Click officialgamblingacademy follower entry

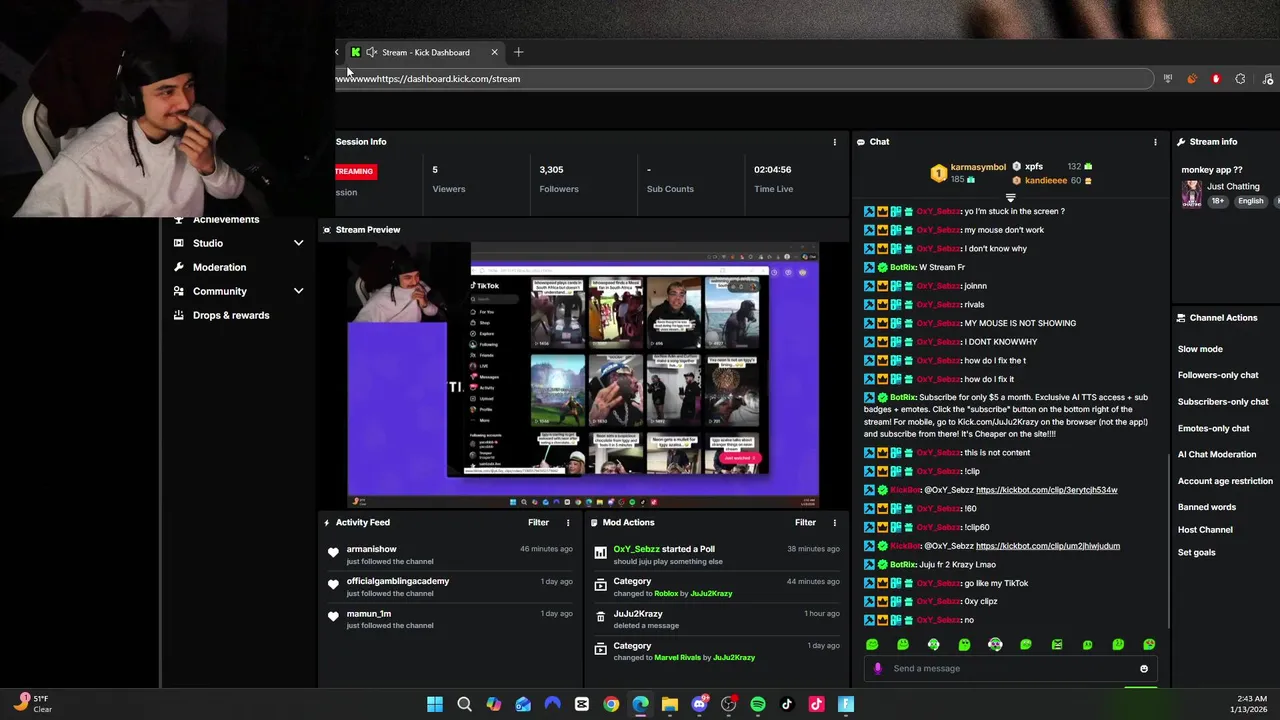398,581
